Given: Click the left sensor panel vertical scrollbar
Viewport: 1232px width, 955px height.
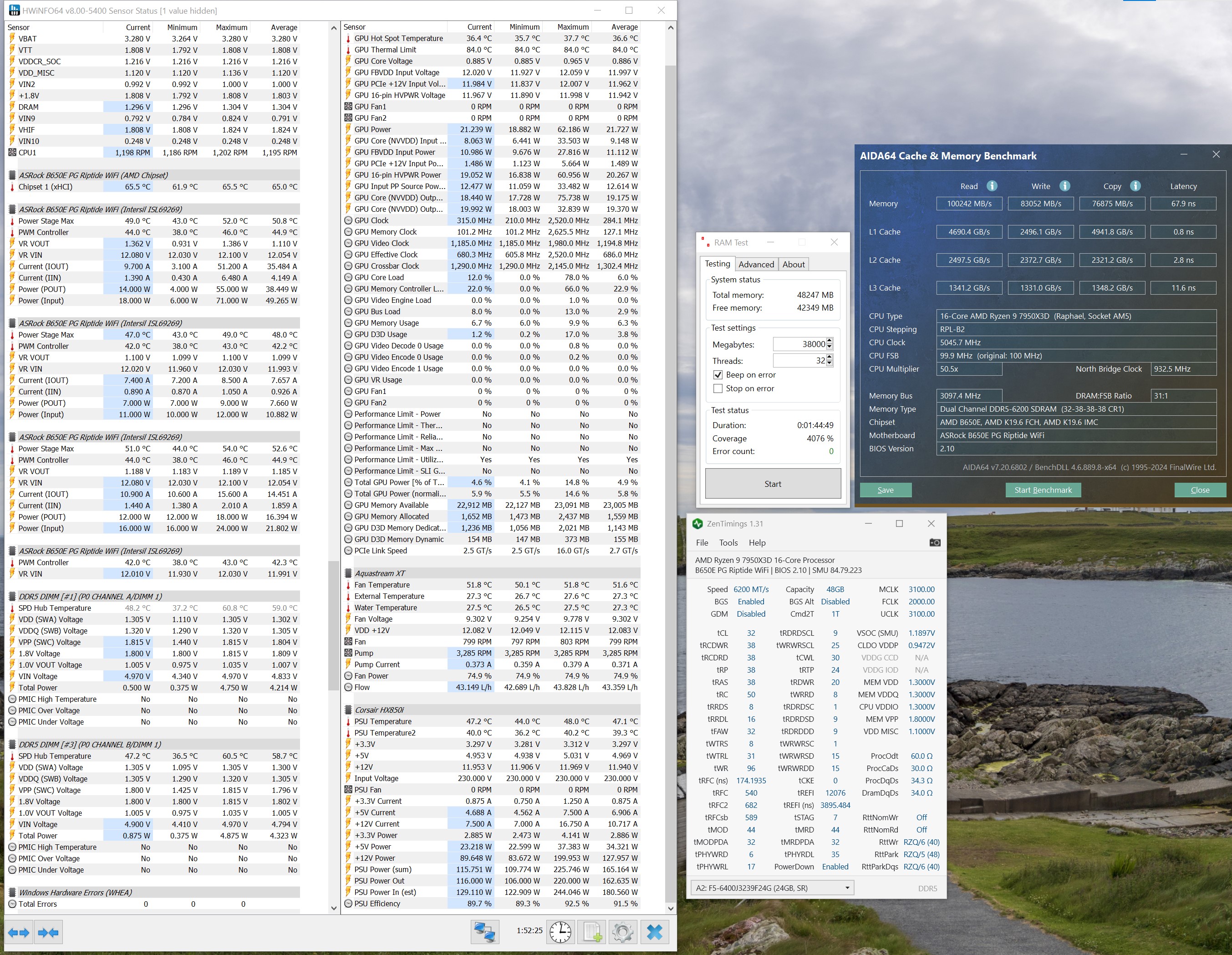Looking at the screenshot, I should 333,625.
